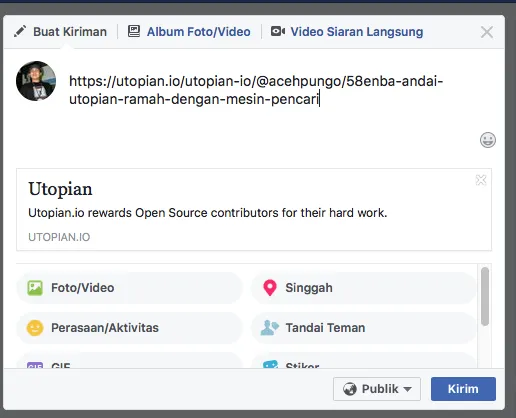This screenshot has width=516, height=418.
Task: Click the globe icon in Publik button
Action: click(350, 389)
